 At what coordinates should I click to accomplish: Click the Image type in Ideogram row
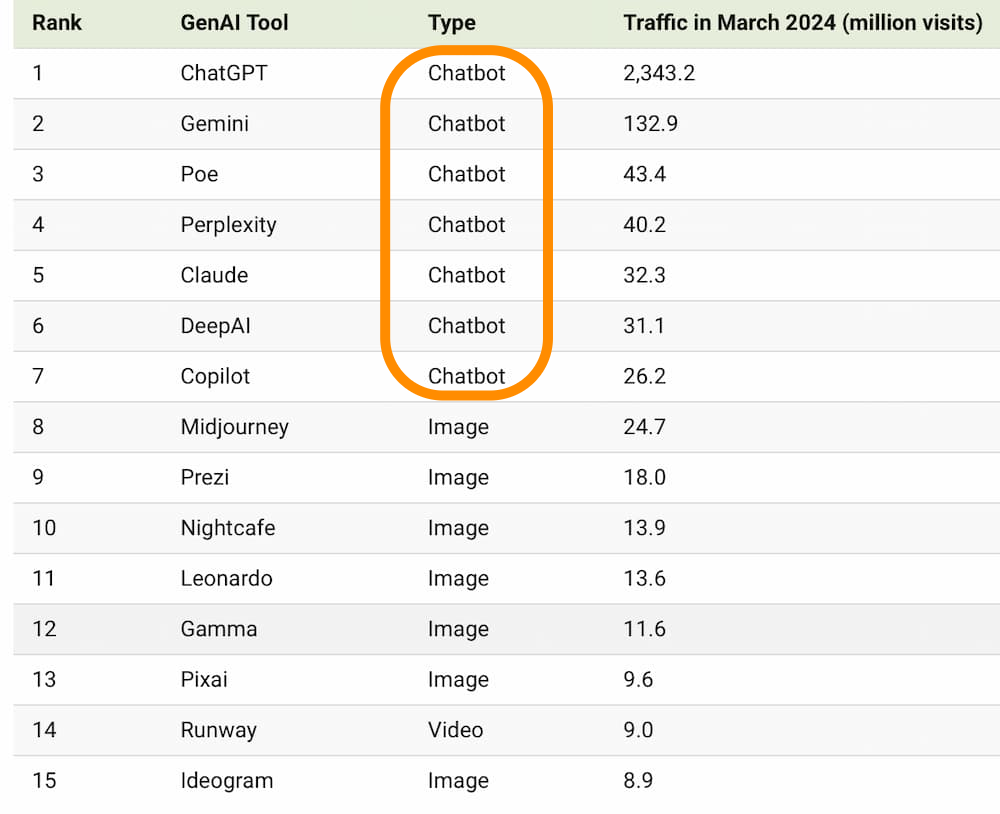pos(459,781)
